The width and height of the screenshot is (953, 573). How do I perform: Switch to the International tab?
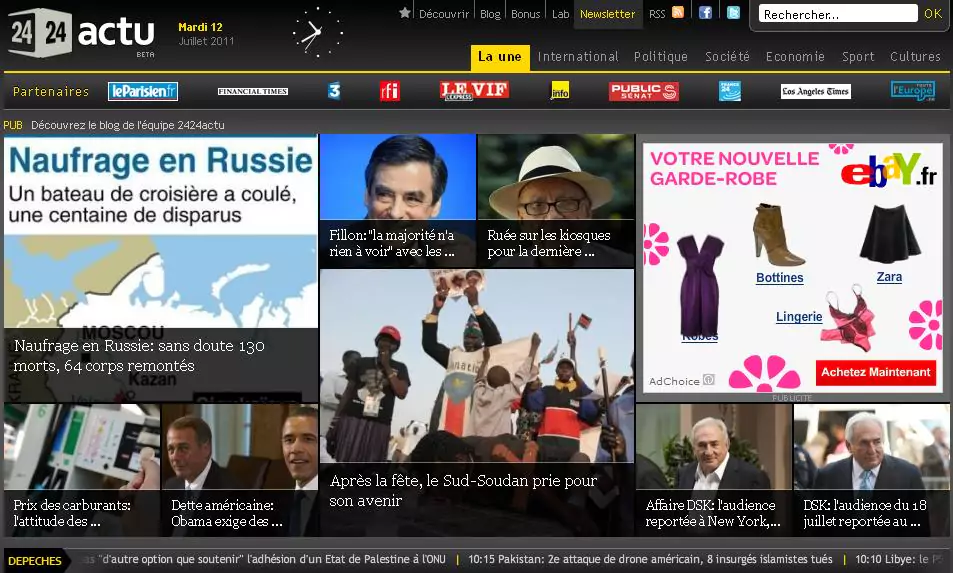pyautogui.click(x=578, y=57)
